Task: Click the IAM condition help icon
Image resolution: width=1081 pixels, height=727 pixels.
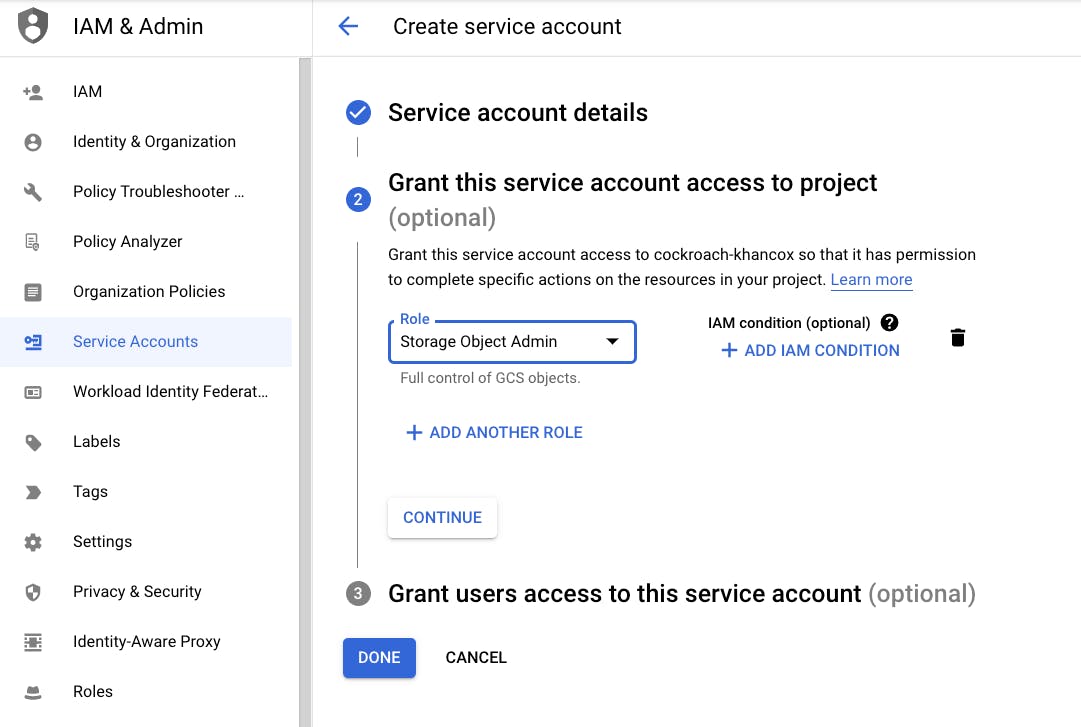Action: (888, 322)
